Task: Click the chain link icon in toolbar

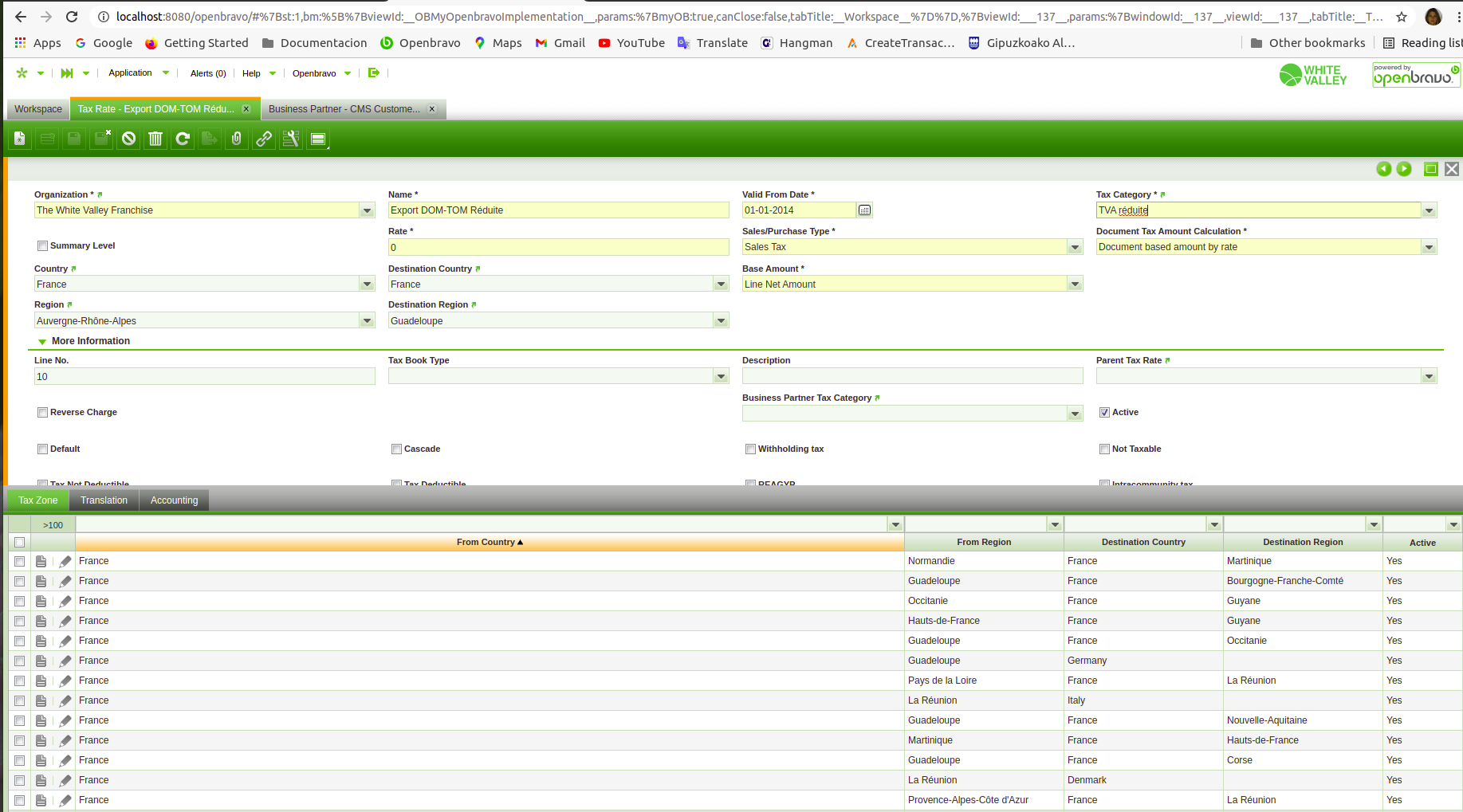Action: pyautogui.click(x=264, y=139)
